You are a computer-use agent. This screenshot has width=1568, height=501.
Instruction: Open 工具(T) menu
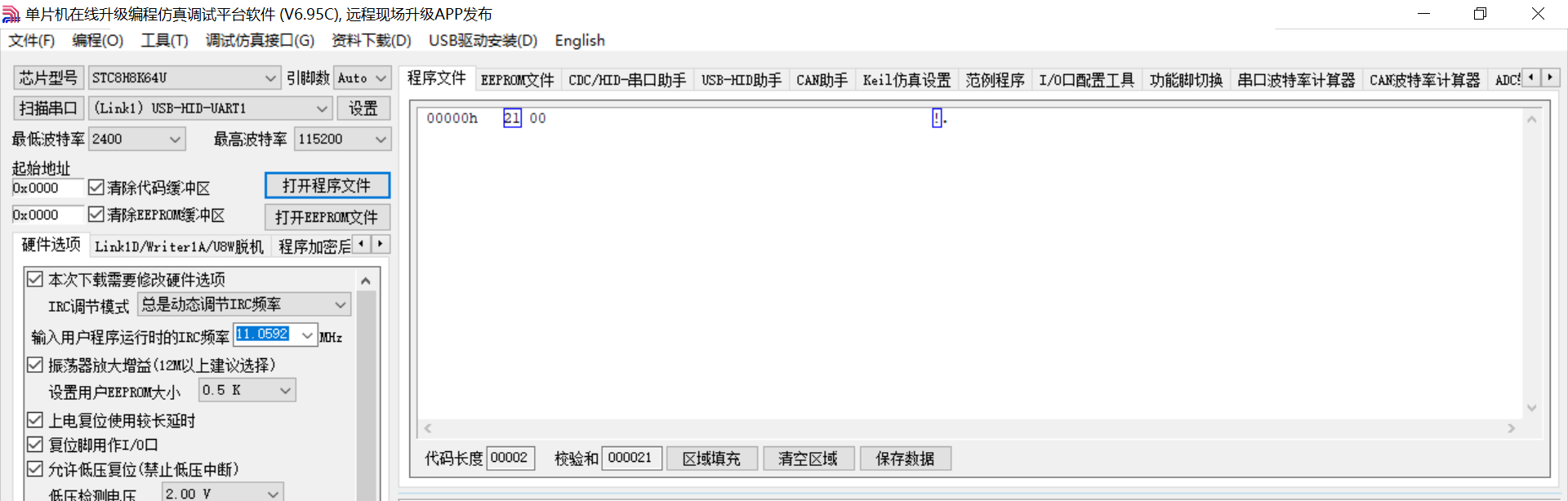click(x=164, y=41)
